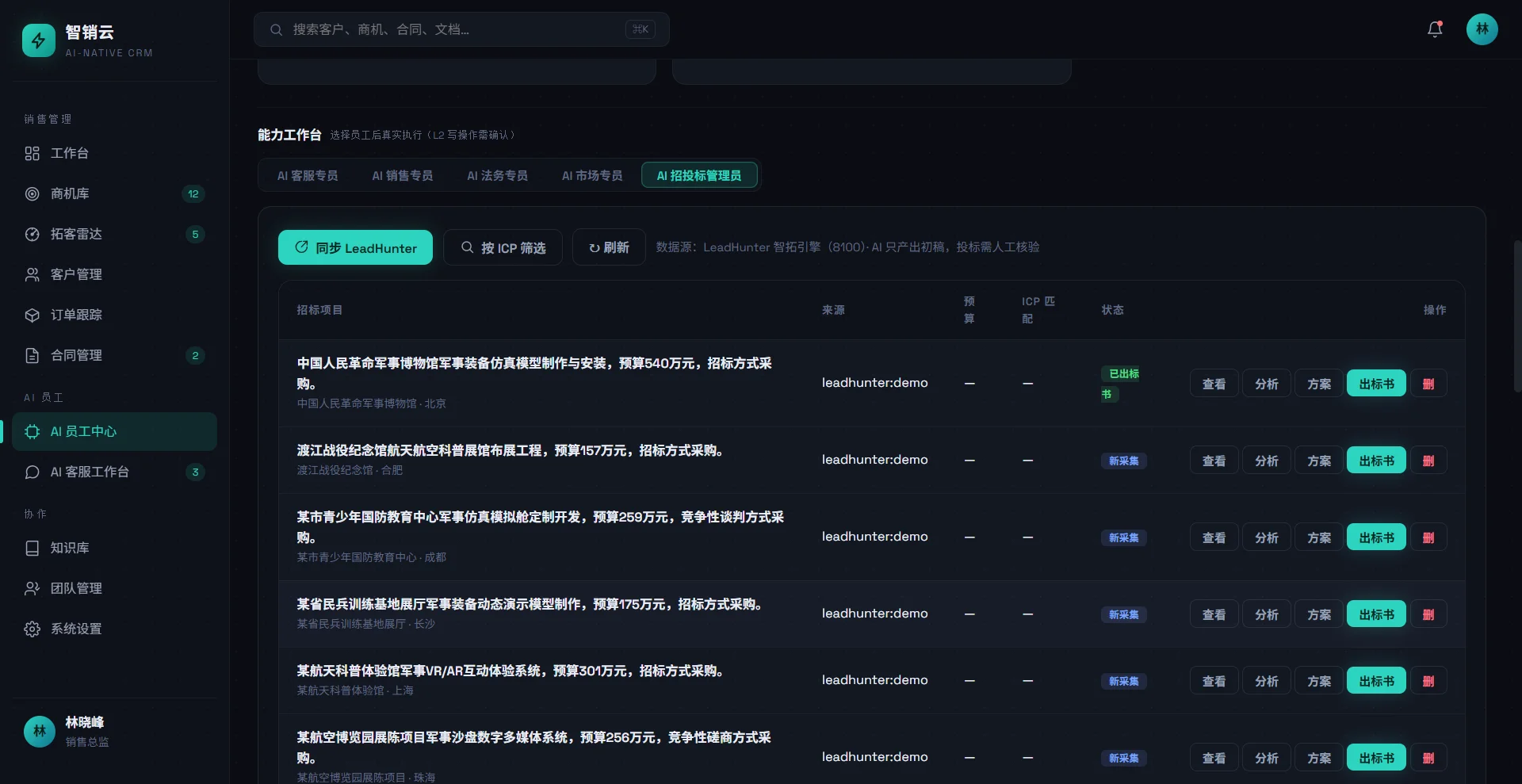Click the 团队管理 user icon in the sidebar

pos(33,588)
